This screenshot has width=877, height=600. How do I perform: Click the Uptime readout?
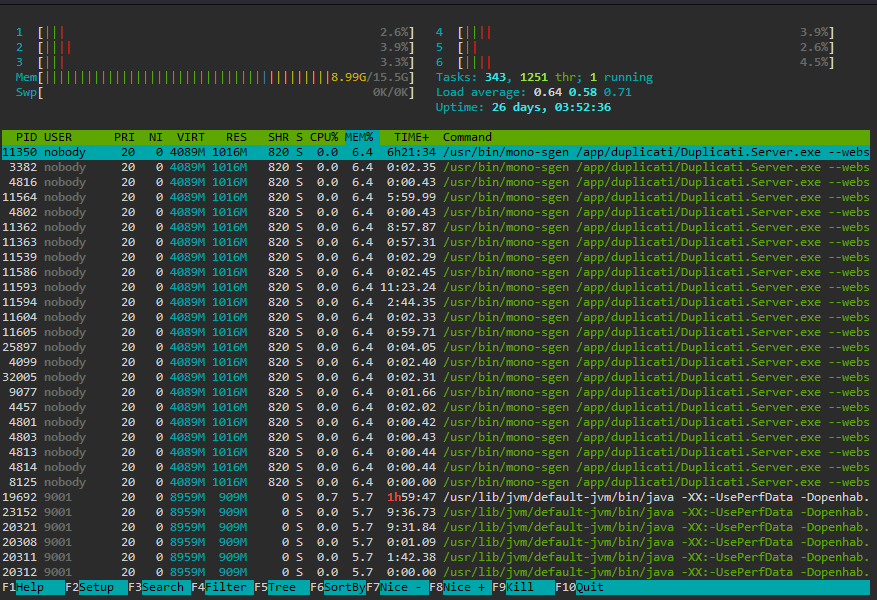(523, 107)
